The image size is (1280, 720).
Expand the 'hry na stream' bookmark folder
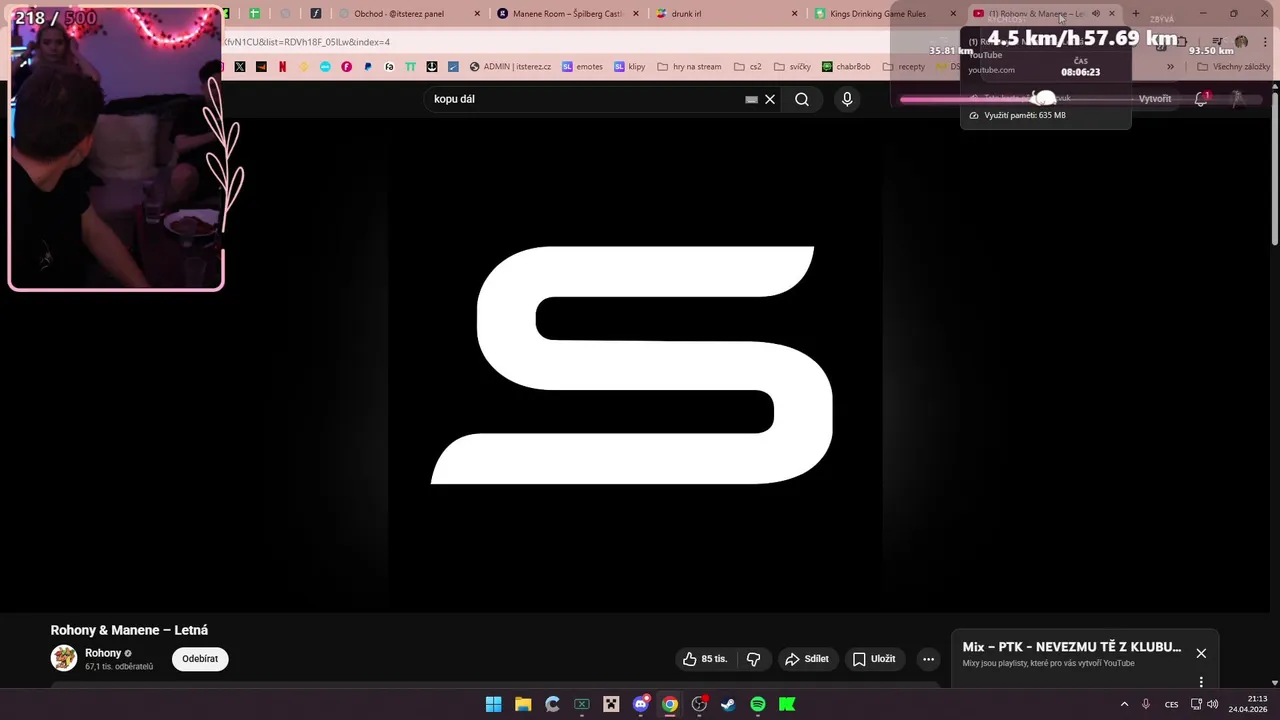tap(689, 67)
